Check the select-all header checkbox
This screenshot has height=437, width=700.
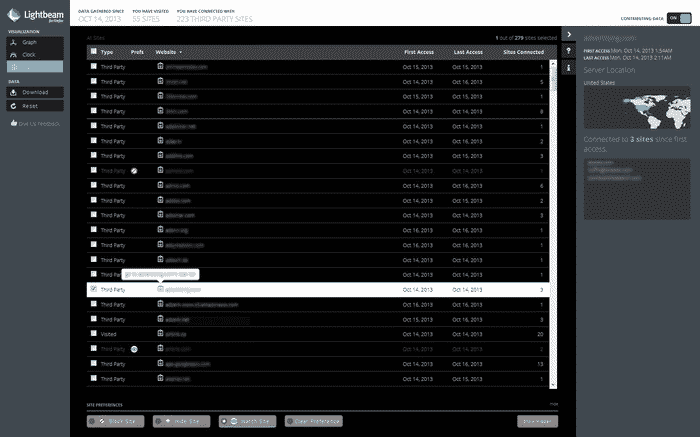(x=94, y=51)
